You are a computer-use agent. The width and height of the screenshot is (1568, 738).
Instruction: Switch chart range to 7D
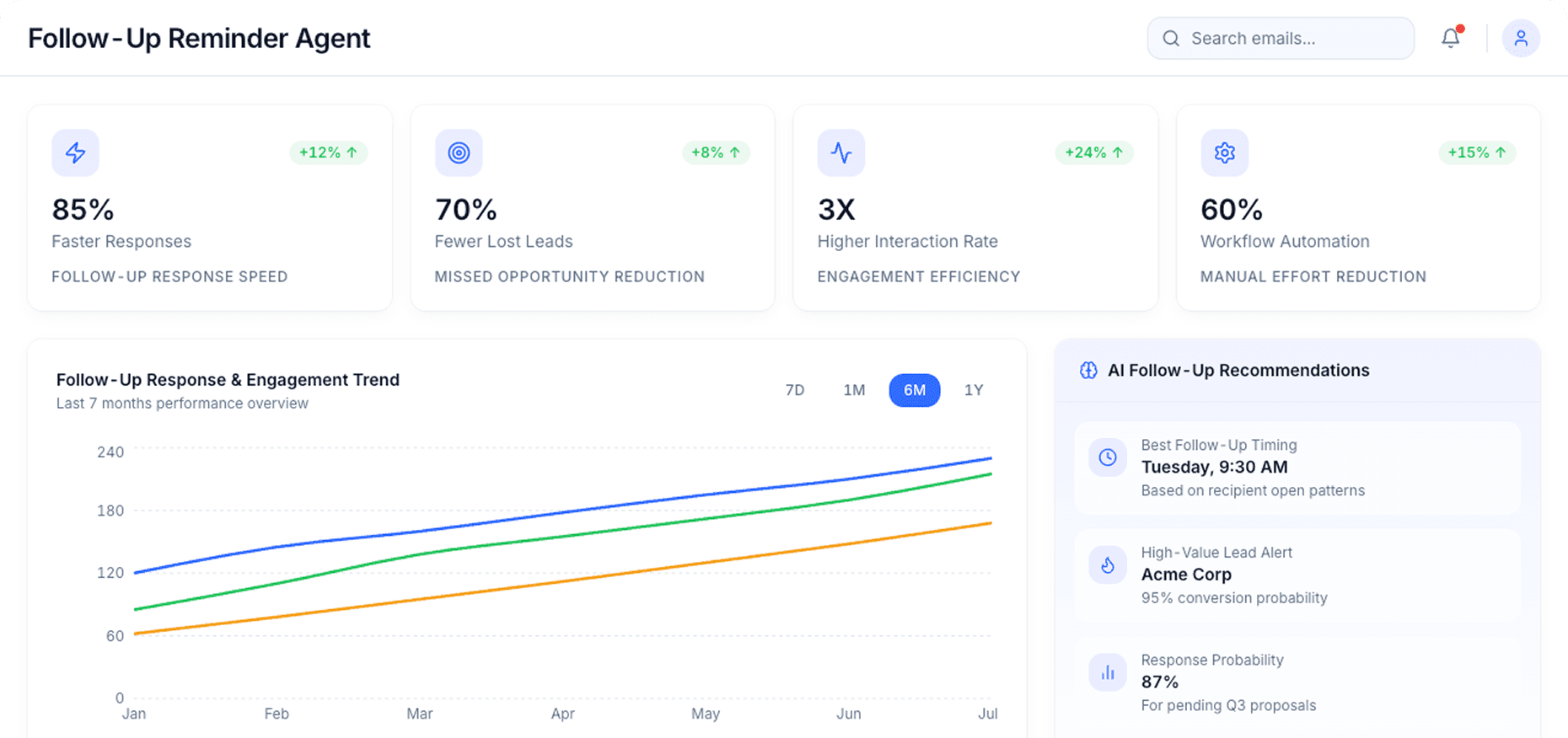point(795,390)
